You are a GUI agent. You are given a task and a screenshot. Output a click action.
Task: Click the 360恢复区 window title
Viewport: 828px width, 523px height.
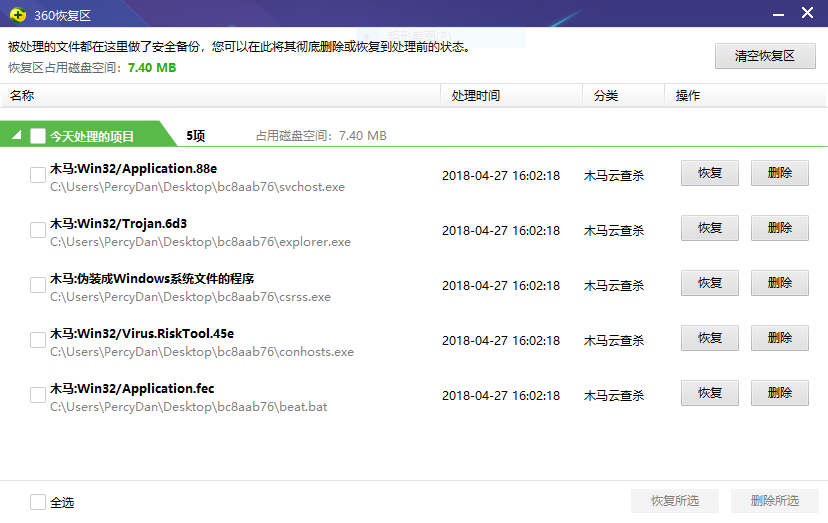click(63, 16)
